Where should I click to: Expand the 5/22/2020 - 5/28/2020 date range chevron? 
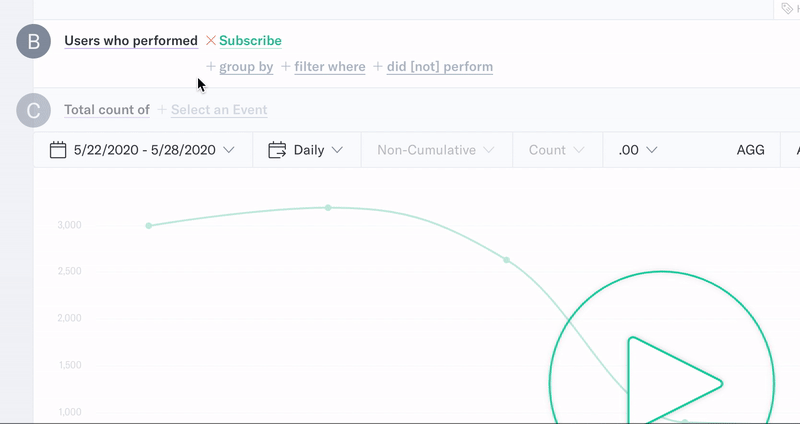[229, 150]
